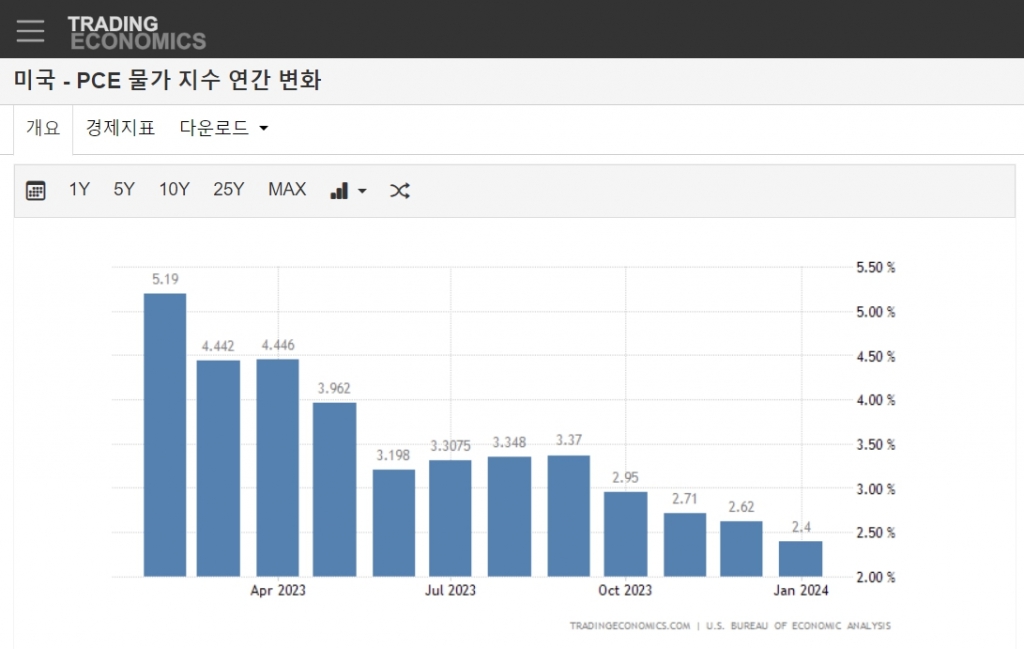The width and height of the screenshot is (1024, 649).
Task: Click the Trading Economics logo
Action: click(x=136, y=32)
